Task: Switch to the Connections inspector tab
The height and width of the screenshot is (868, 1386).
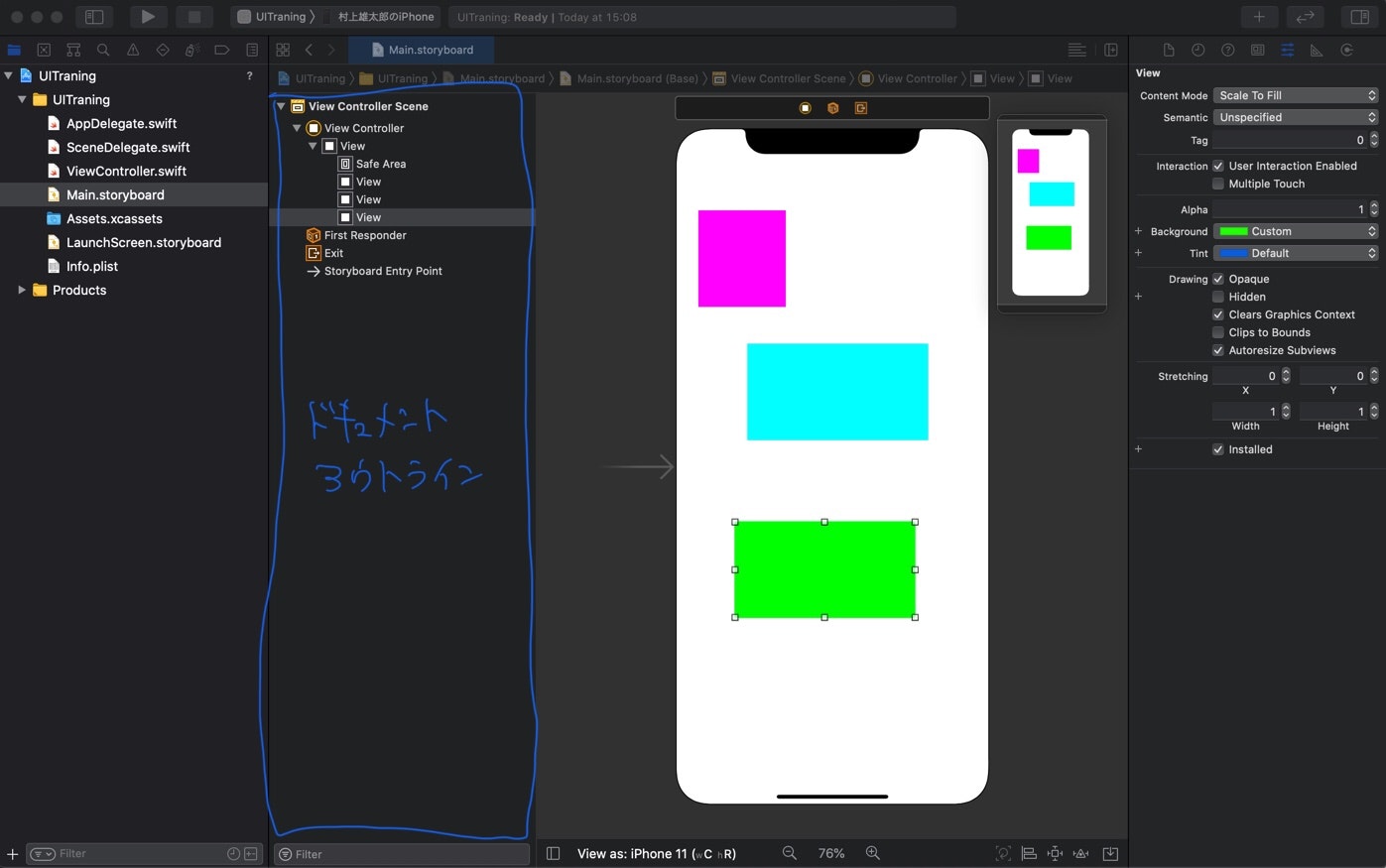Action: pyautogui.click(x=1346, y=50)
